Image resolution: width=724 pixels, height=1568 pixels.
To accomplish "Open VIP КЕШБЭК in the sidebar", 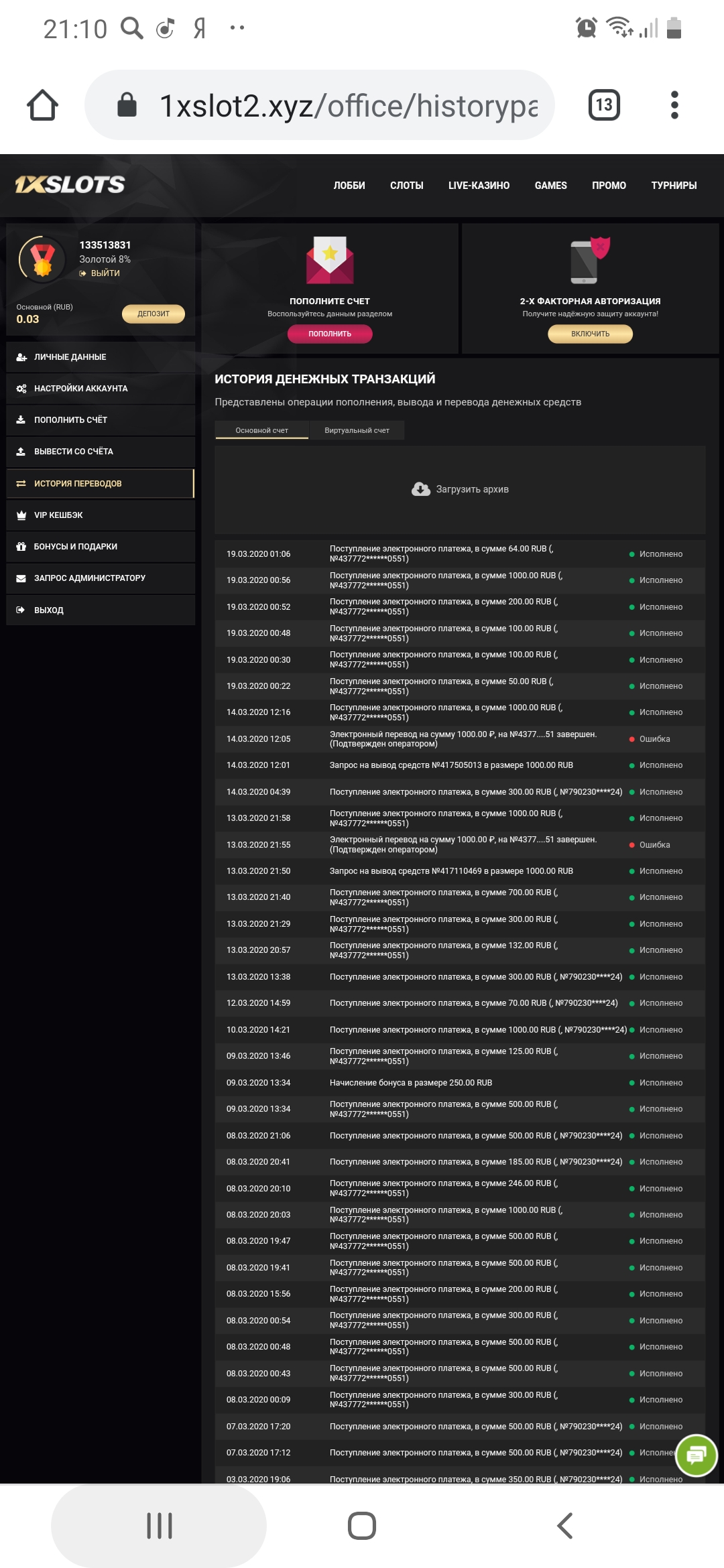I will (58, 515).
